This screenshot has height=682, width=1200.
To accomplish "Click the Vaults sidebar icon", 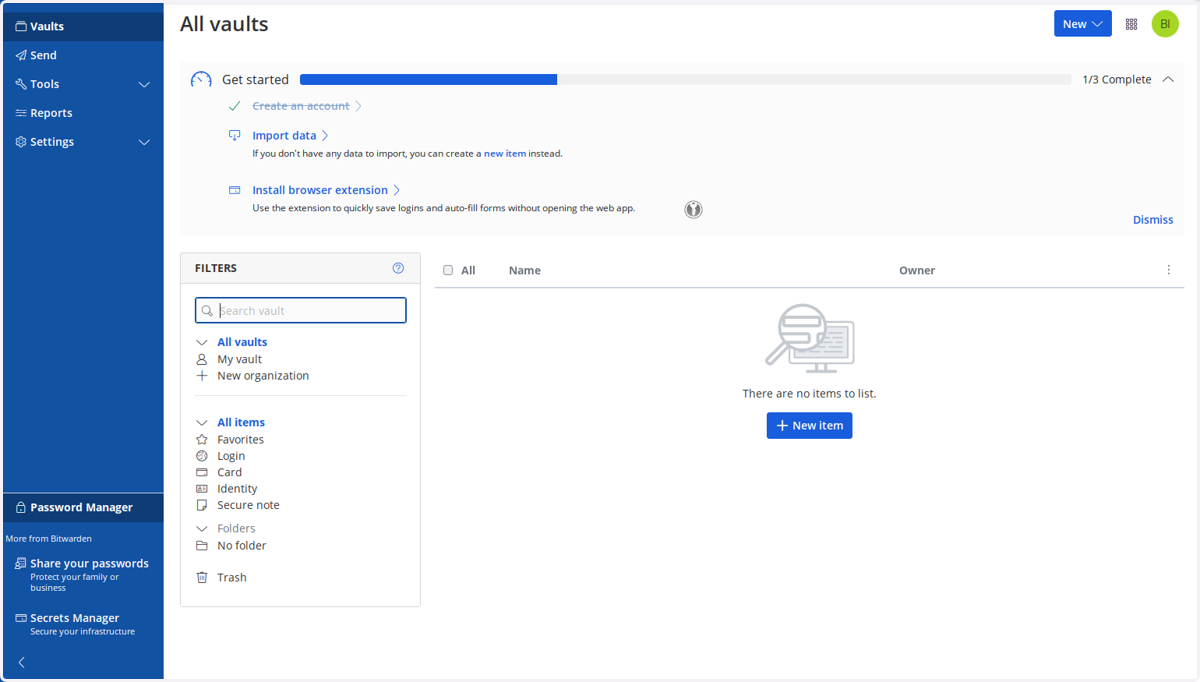I will pyautogui.click(x=21, y=27).
